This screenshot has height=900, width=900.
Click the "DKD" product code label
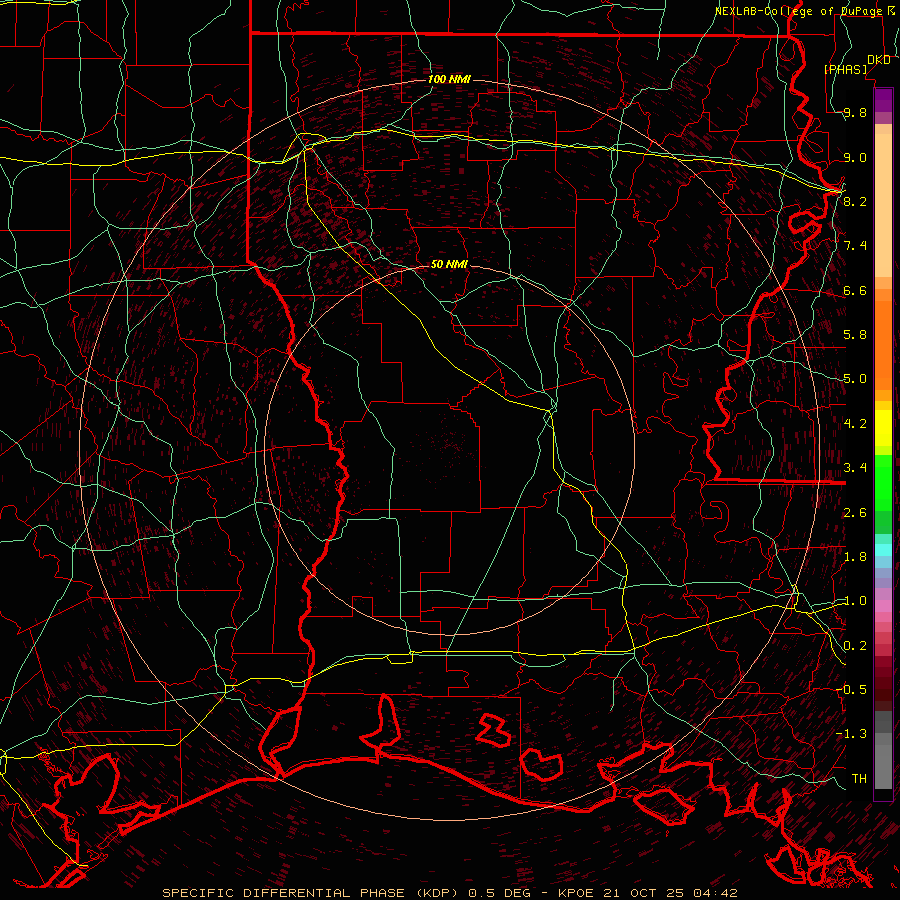point(879,60)
